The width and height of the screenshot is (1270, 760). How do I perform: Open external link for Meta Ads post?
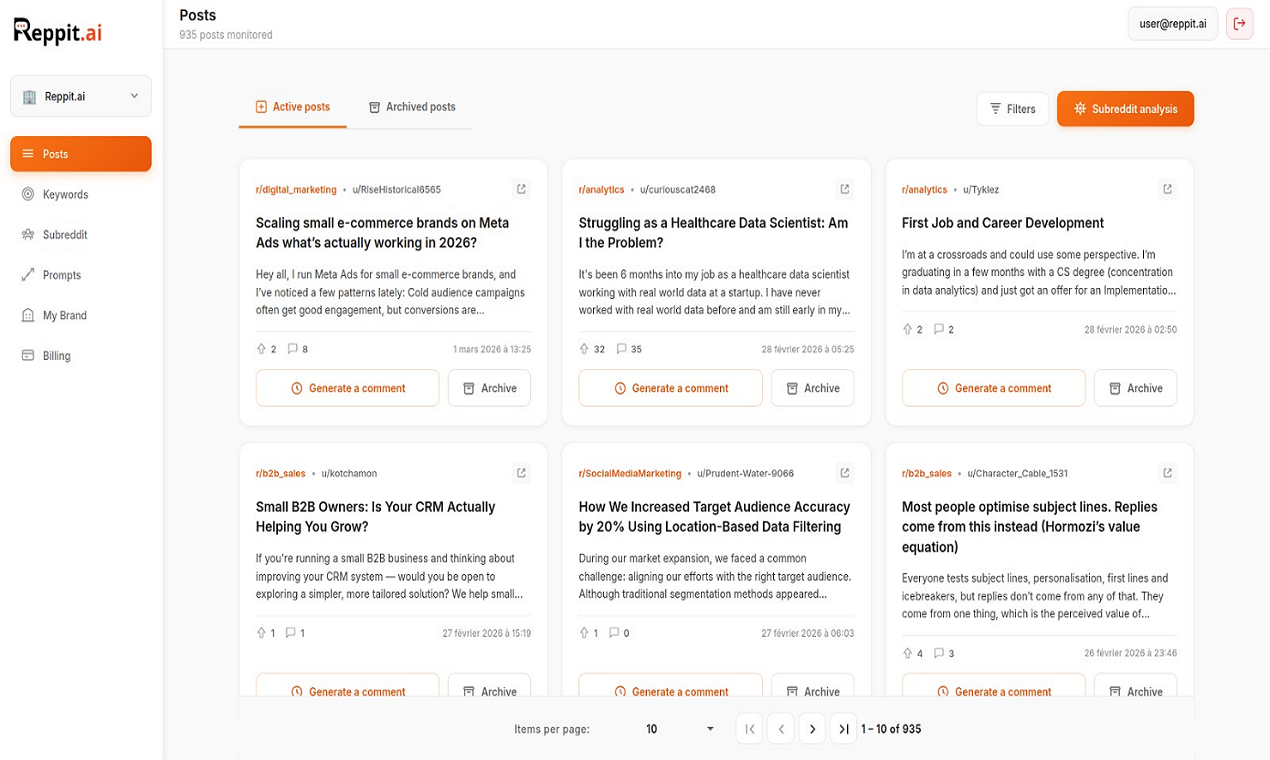(x=521, y=189)
